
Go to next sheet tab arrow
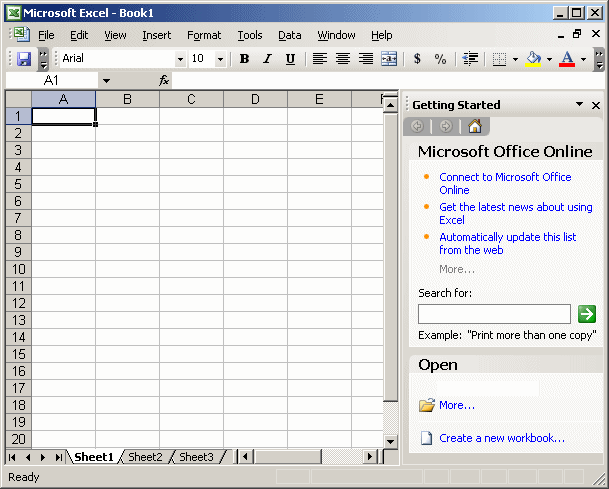43,457
